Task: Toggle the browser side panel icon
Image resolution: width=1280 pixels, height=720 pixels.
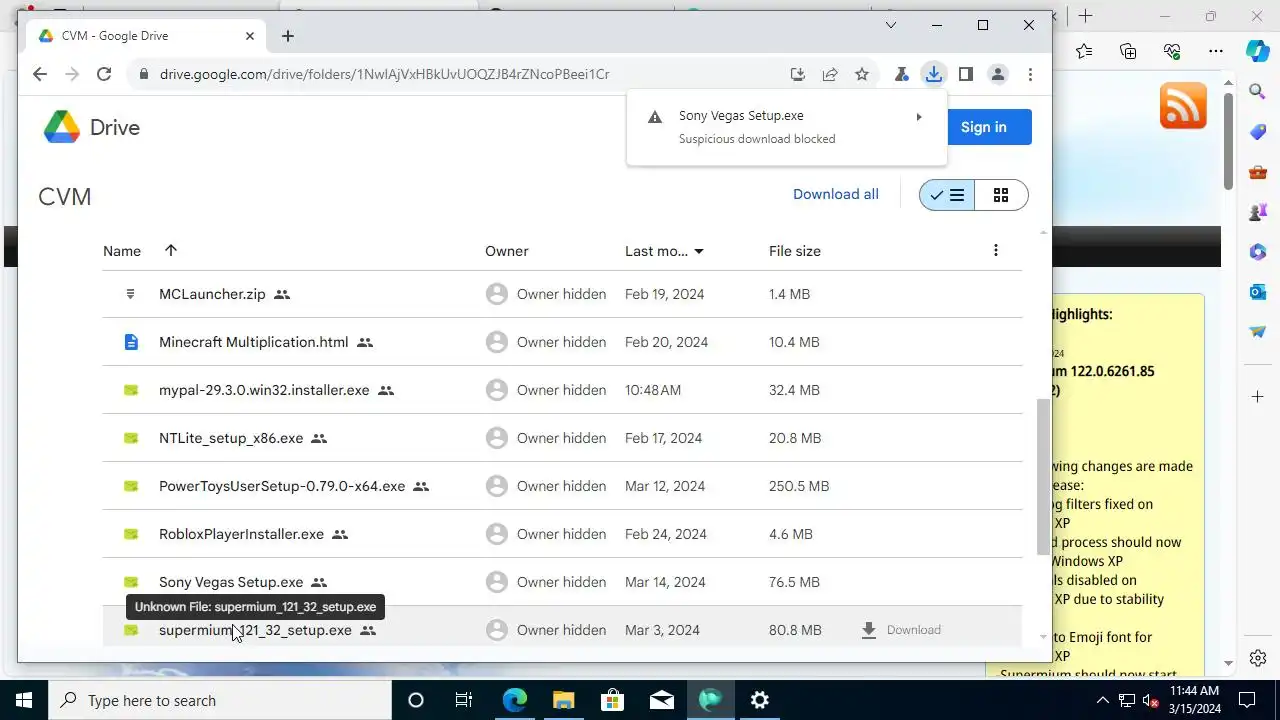Action: click(965, 74)
